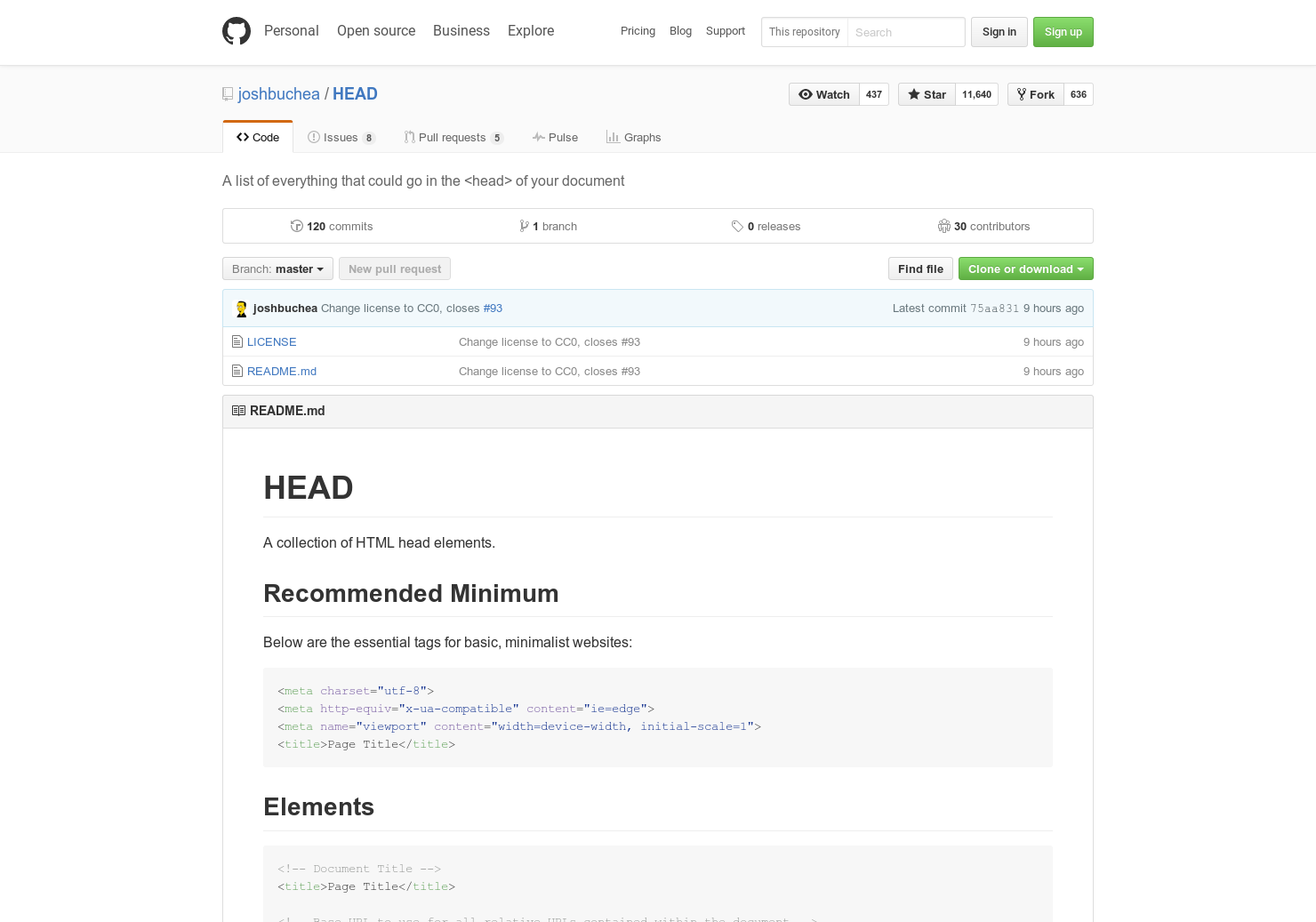The width and height of the screenshot is (1316, 922).
Task: Select the Code tab
Action: (258, 137)
